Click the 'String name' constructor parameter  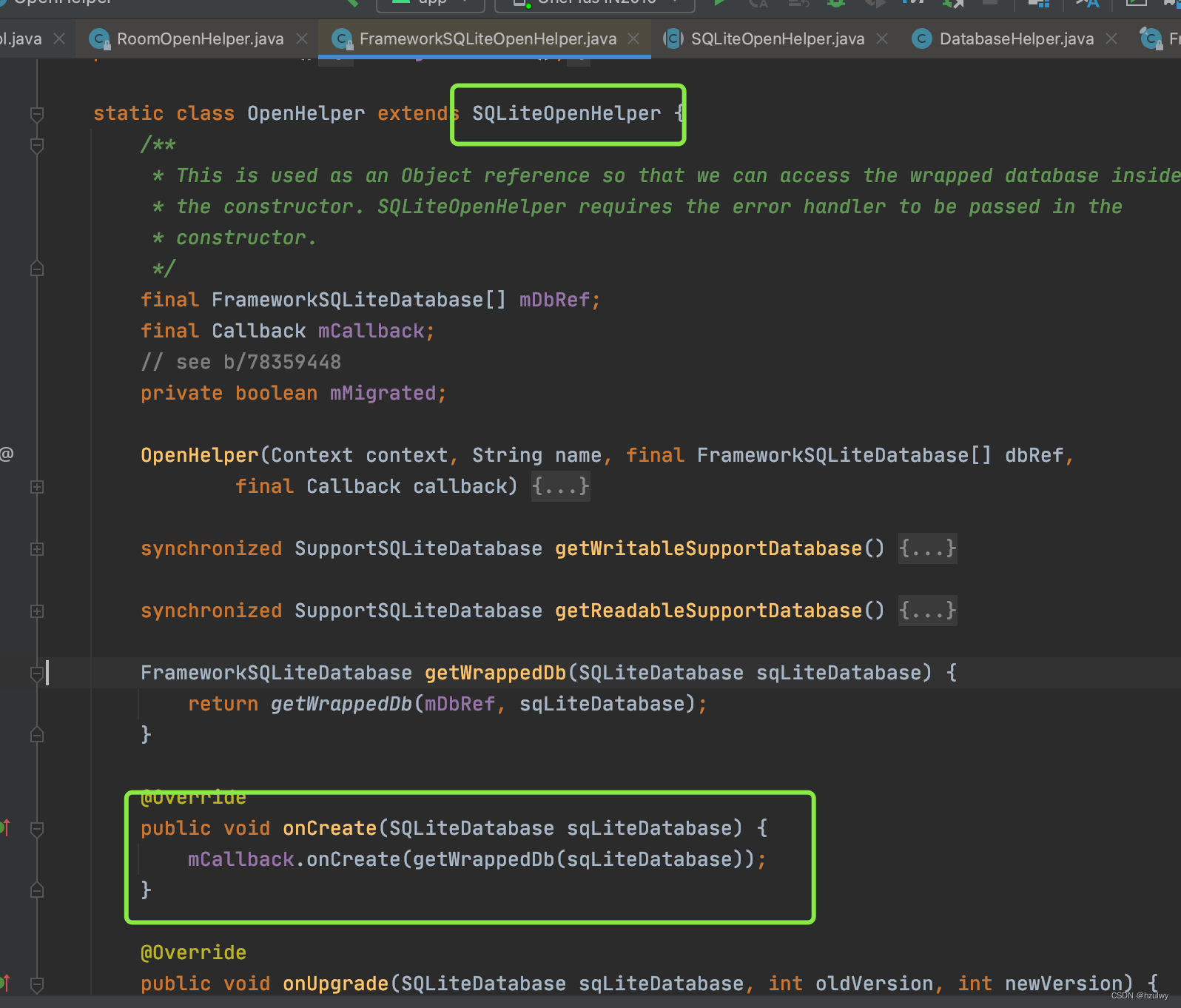point(536,455)
